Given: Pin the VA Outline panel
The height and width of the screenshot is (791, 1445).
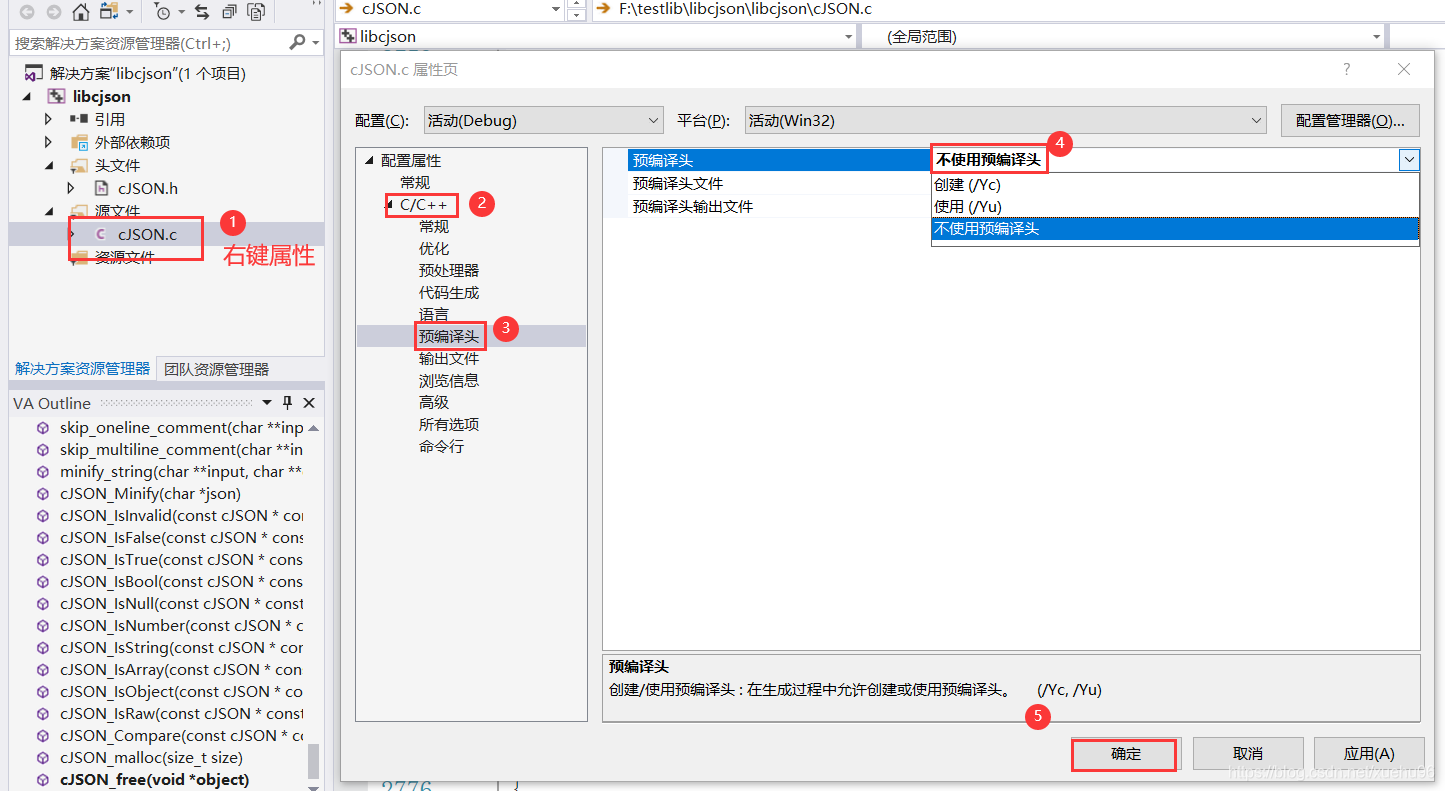Looking at the screenshot, I should tap(288, 403).
